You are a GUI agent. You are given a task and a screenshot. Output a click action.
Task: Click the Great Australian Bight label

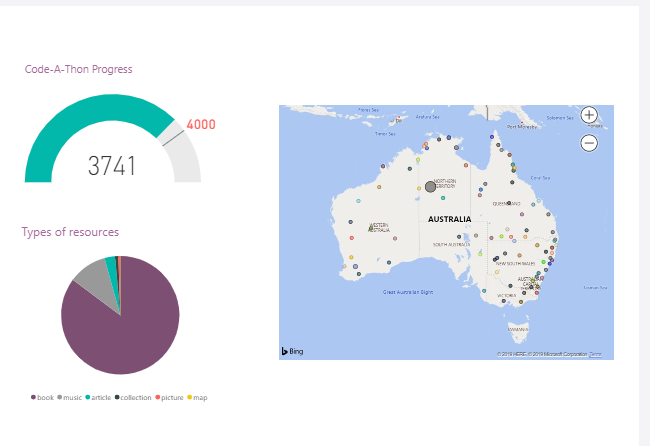tap(408, 292)
